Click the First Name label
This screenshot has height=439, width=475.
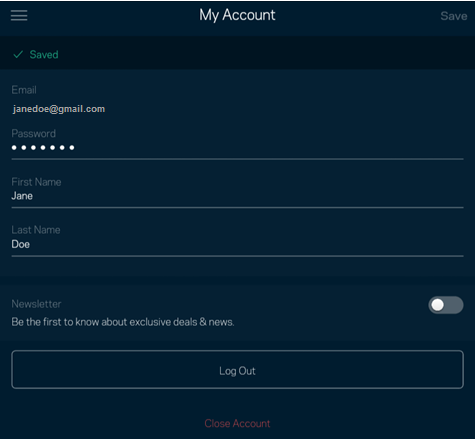(36, 182)
